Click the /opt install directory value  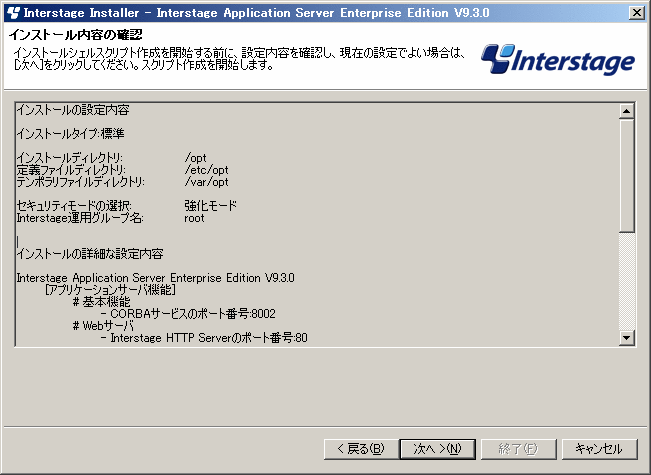coord(196,158)
